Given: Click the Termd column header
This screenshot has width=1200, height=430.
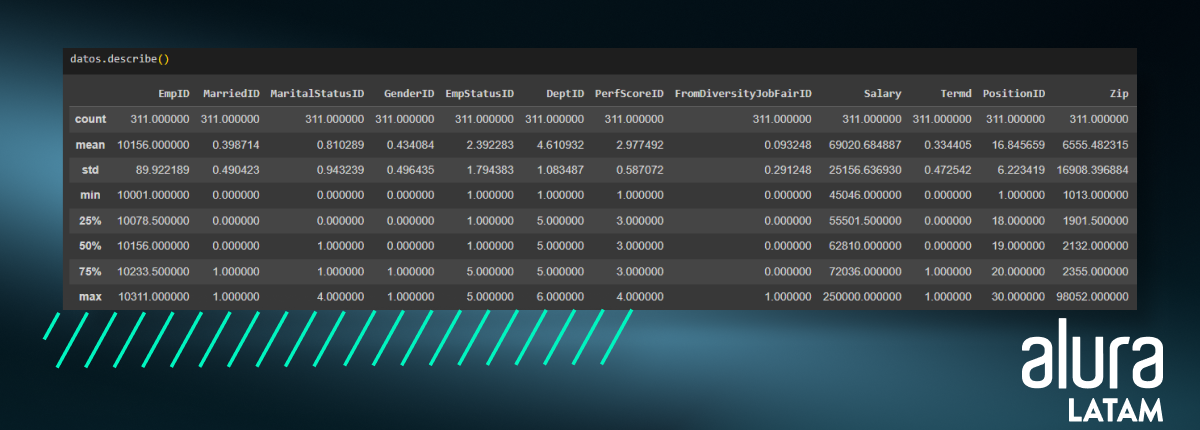Looking at the screenshot, I should point(956,94).
